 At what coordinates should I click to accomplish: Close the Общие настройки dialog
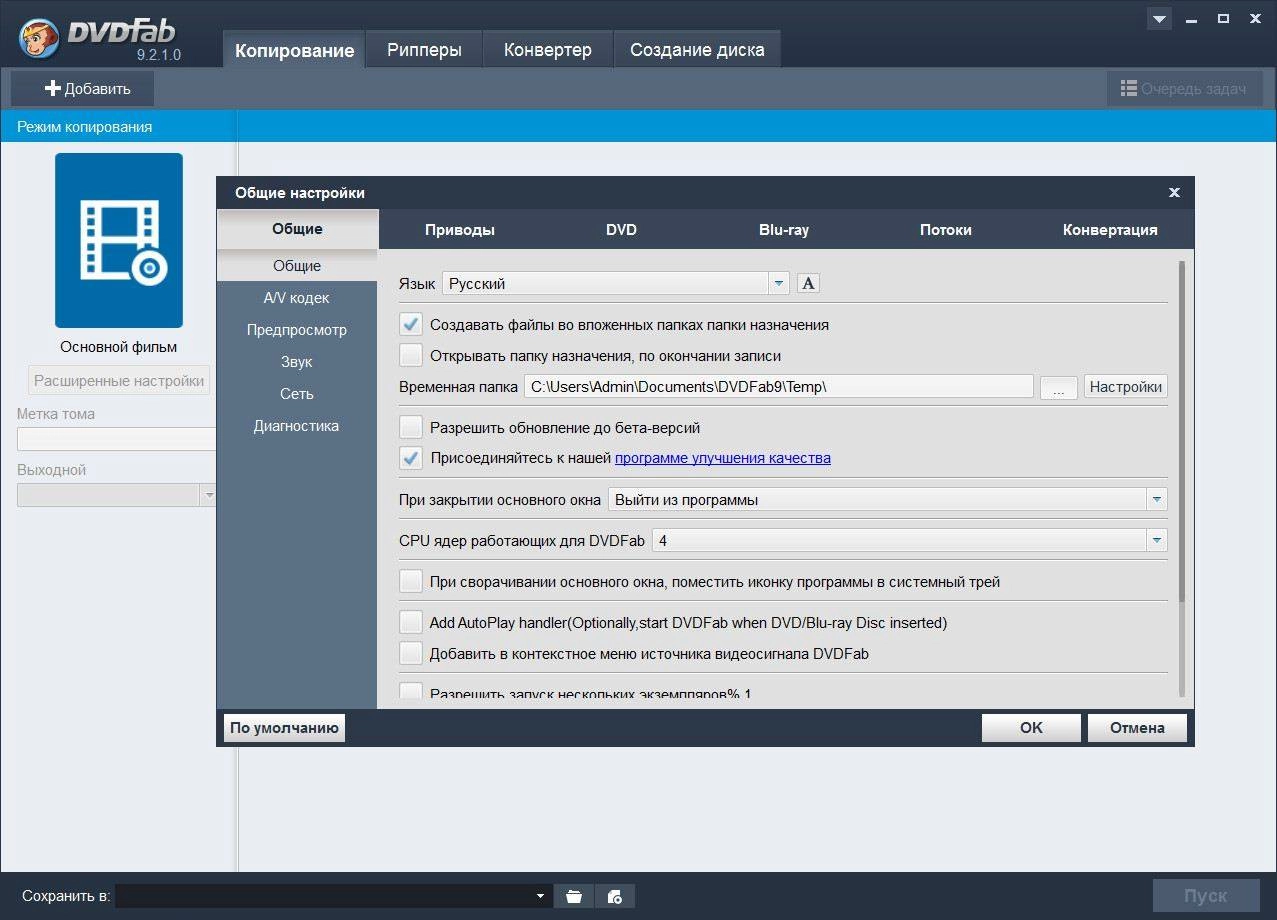coord(1174,192)
